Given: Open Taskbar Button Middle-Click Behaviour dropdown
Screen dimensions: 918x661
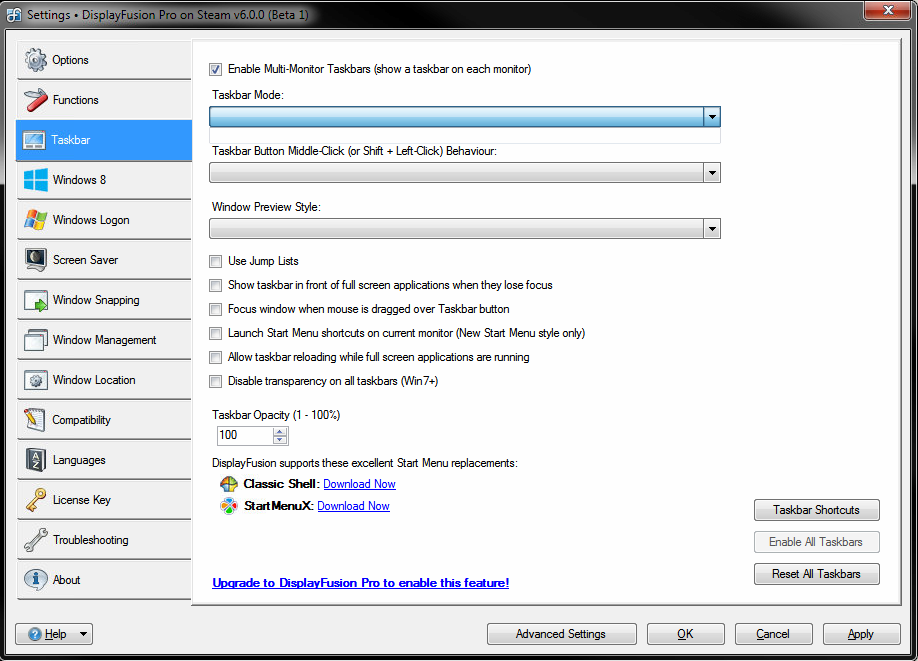Looking at the screenshot, I should (x=711, y=173).
